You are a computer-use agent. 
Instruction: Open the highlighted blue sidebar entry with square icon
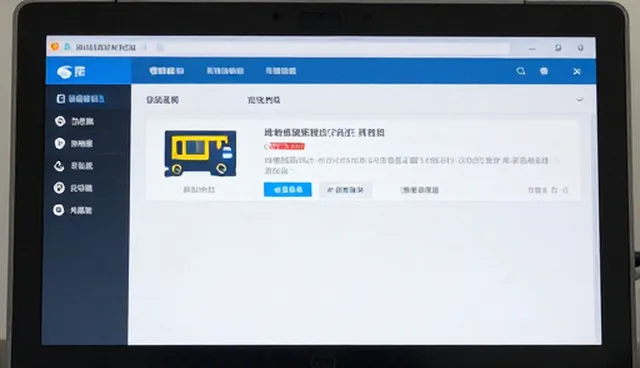click(80, 99)
